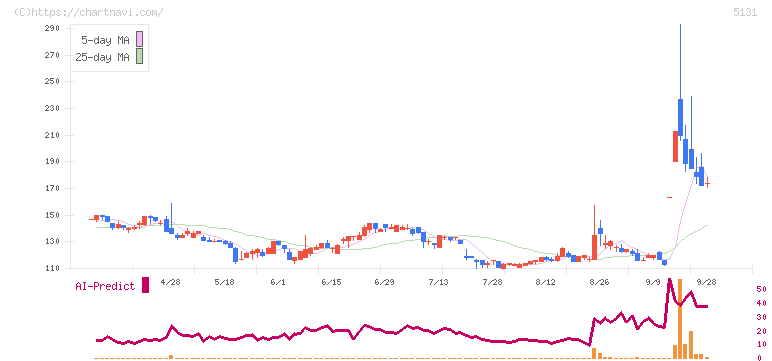This screenshot has width=772, height=361.
Task: Click the large red candlestick near 210
Action: coord(676,146)
